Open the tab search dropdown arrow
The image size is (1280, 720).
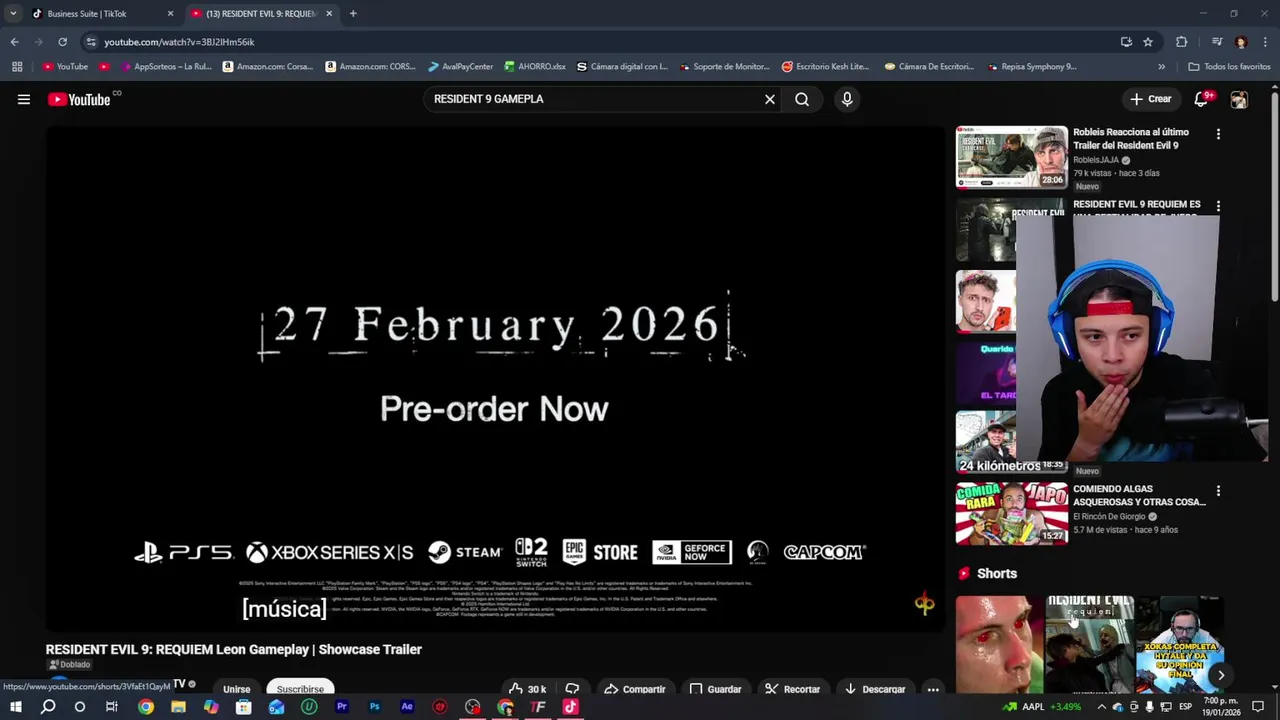coord(12,14)
